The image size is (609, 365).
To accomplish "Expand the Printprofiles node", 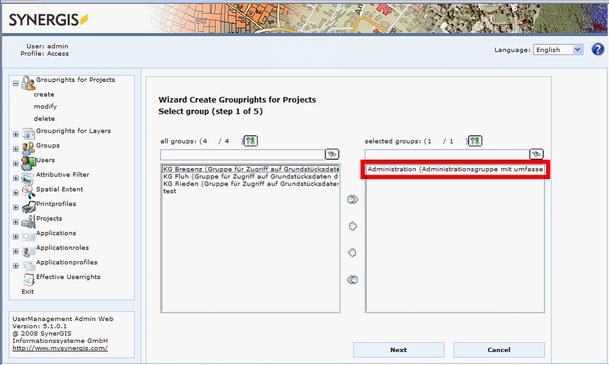I will pyautogui.click(x=16, y=207).
